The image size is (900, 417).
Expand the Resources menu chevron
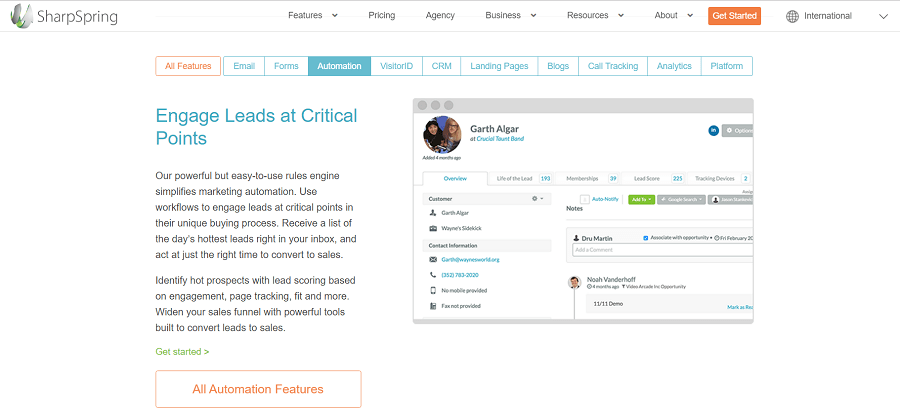pos(621,15)
